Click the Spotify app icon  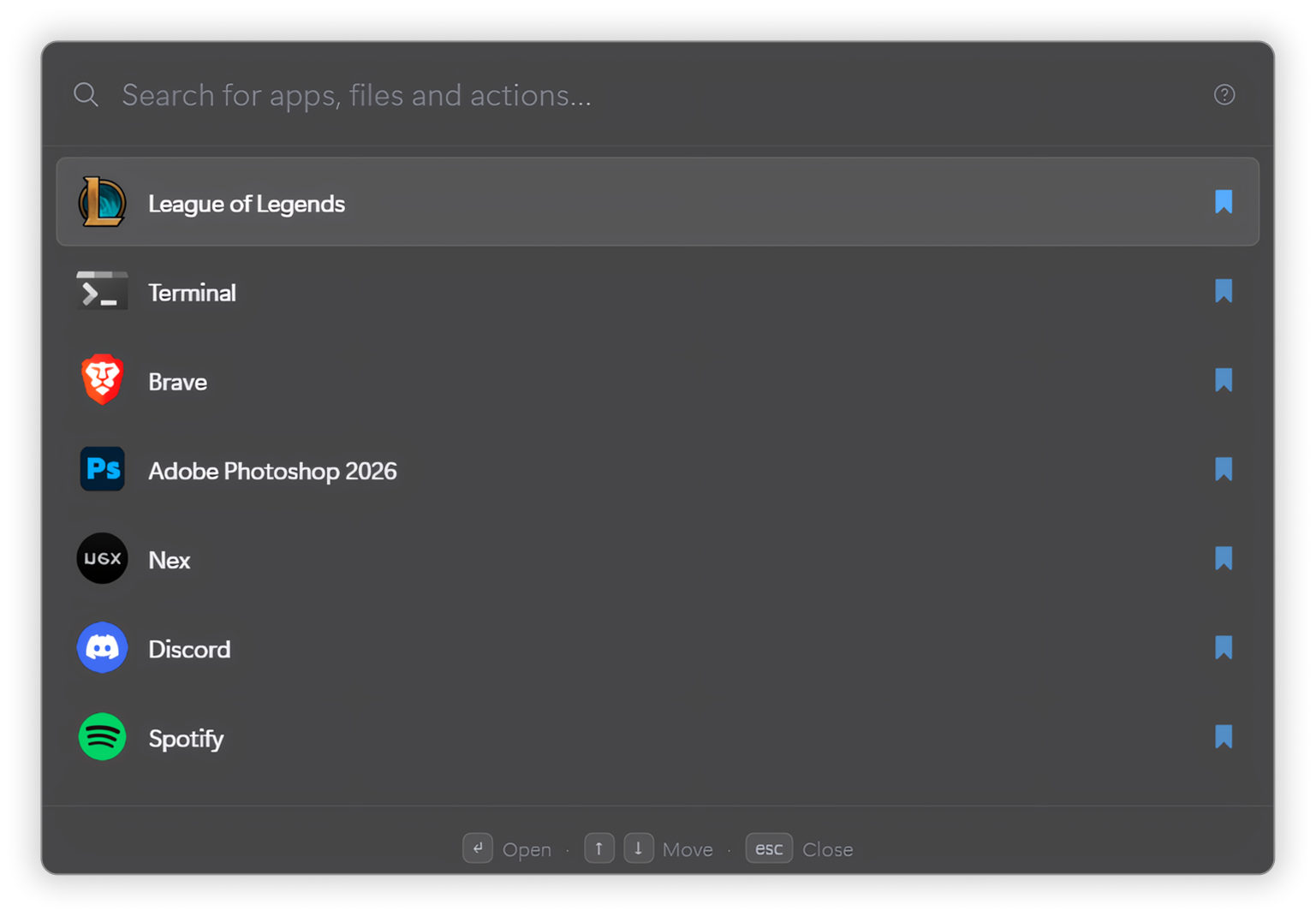point(102,736)
